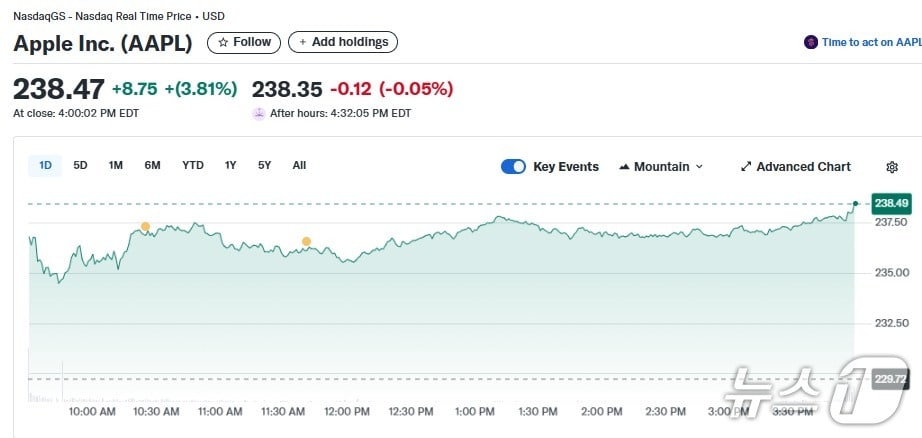Choose the 5Y chart range
The width and height of the screenshot is (922, 438).
[264, 166]
